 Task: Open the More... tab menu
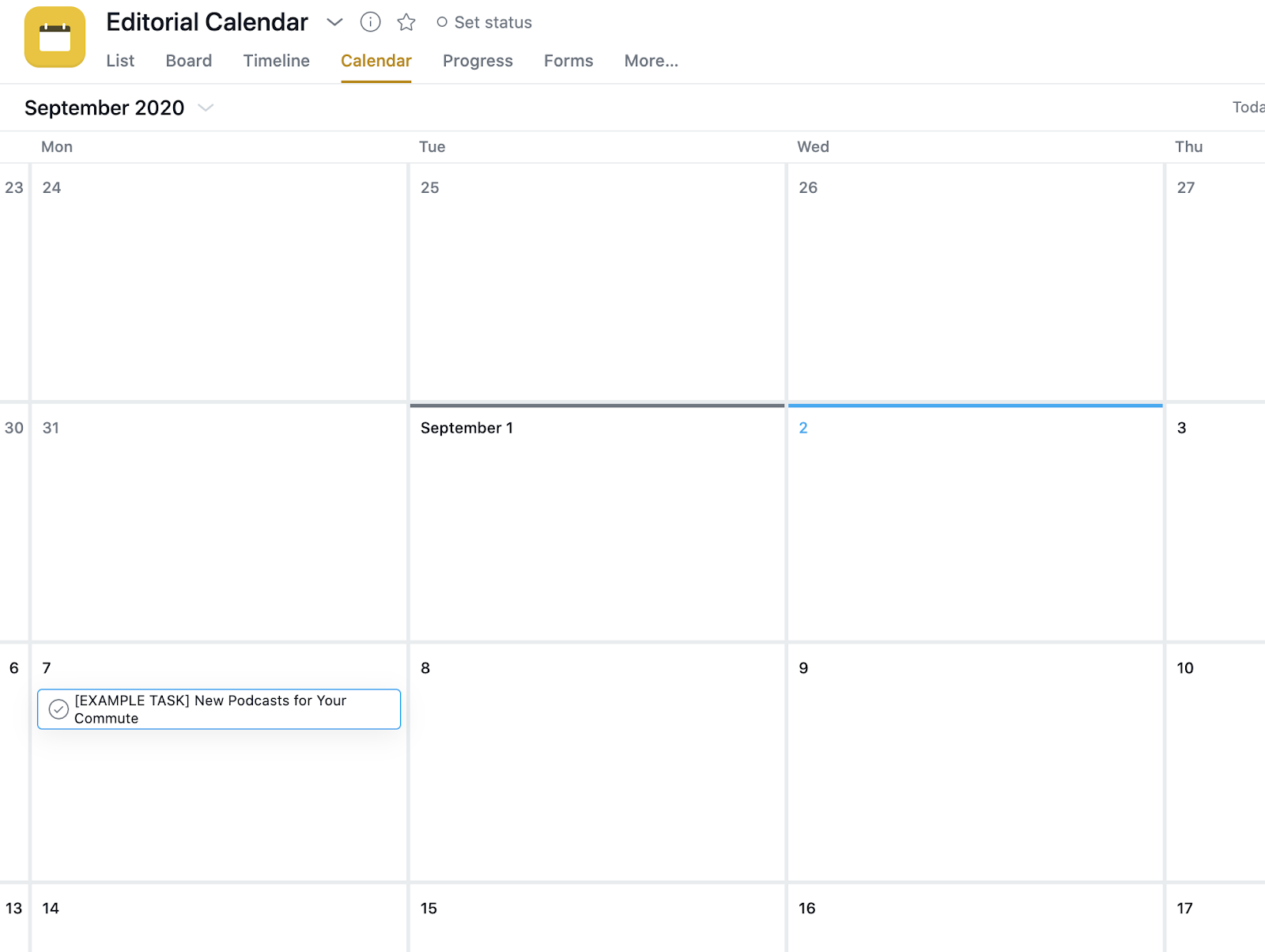(x=651, y=61)
